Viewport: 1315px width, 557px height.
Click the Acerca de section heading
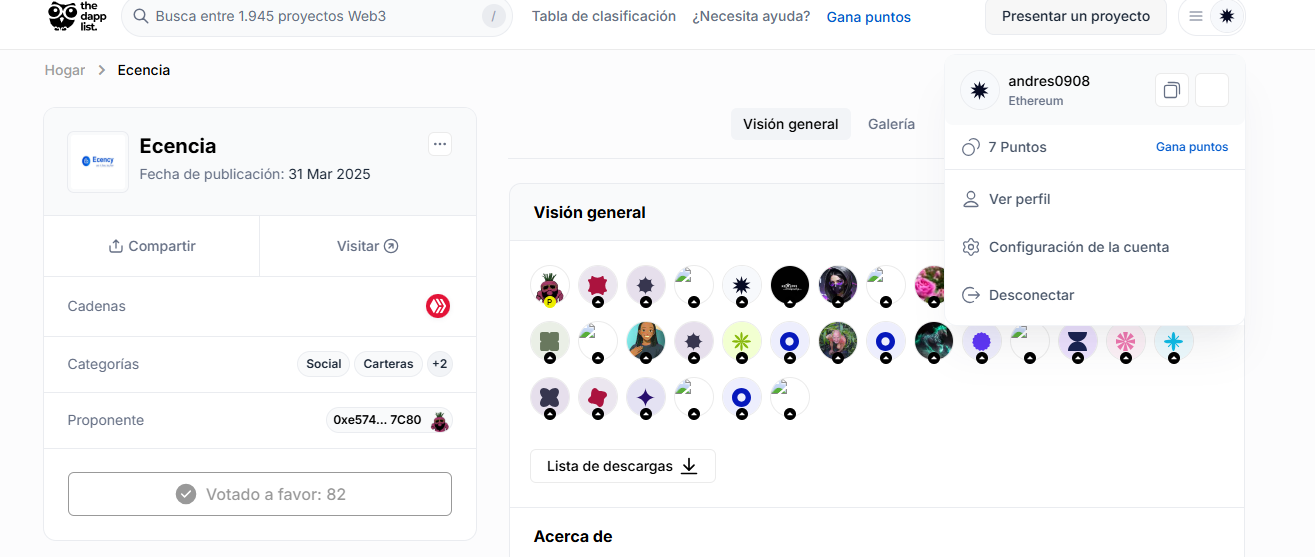click(573, 537)
